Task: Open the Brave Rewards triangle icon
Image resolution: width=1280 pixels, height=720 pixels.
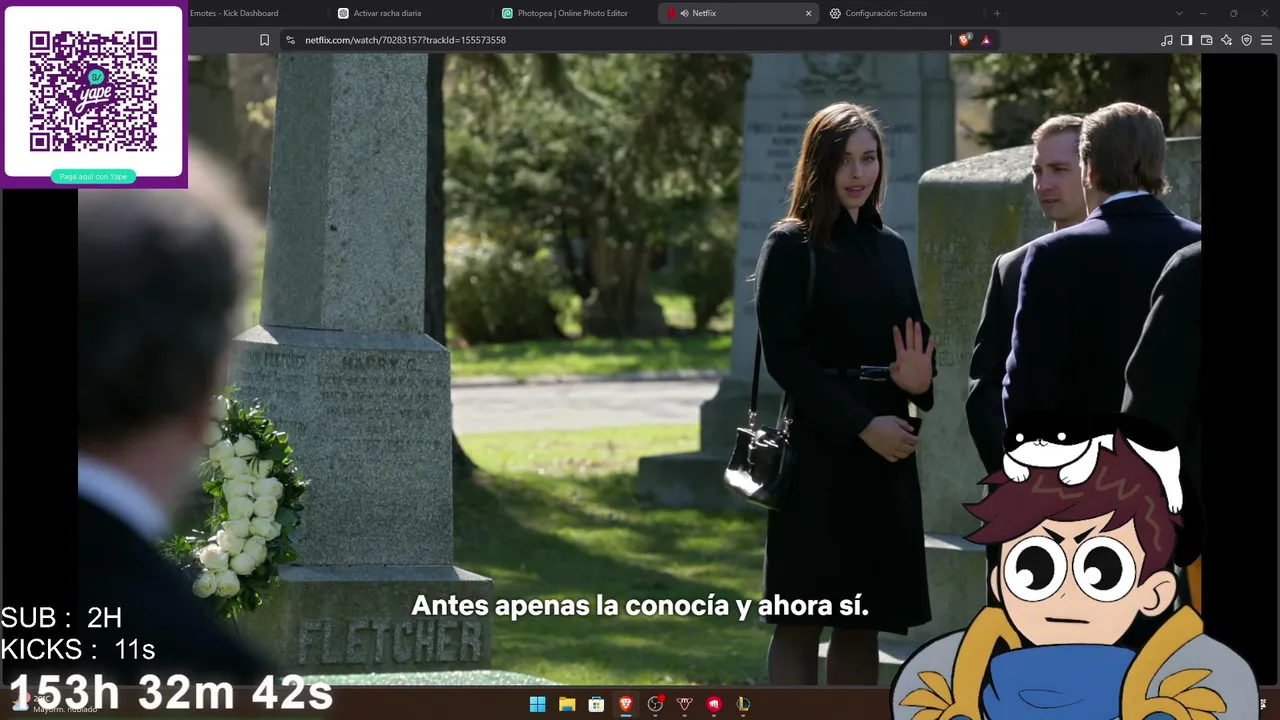Action: (x=986, y=40)
